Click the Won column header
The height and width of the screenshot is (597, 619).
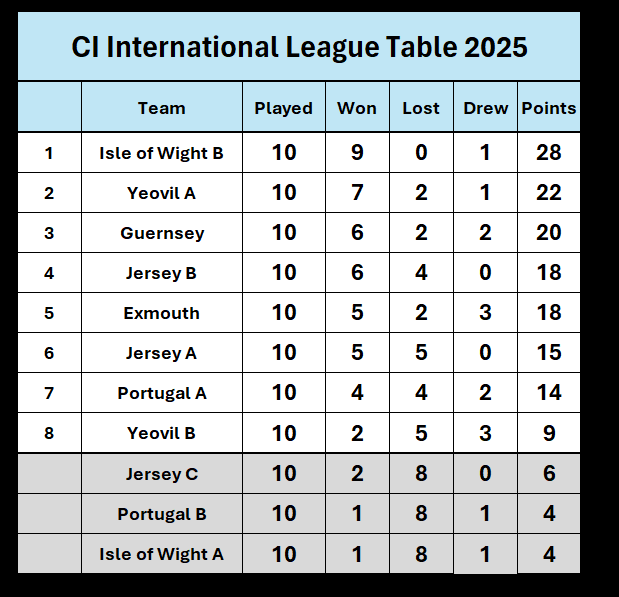[x=356, y=108]
